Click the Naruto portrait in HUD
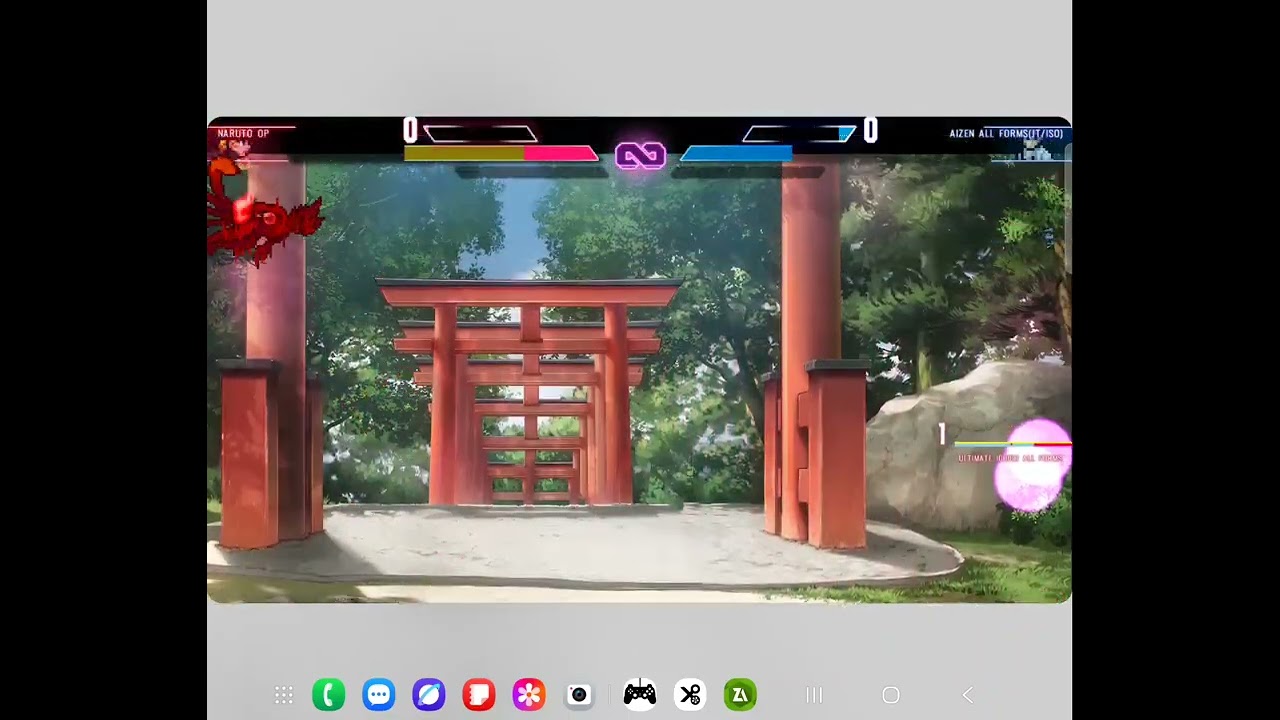The height and width of the screenshot is (720, 1280). [x=234, y=149]
